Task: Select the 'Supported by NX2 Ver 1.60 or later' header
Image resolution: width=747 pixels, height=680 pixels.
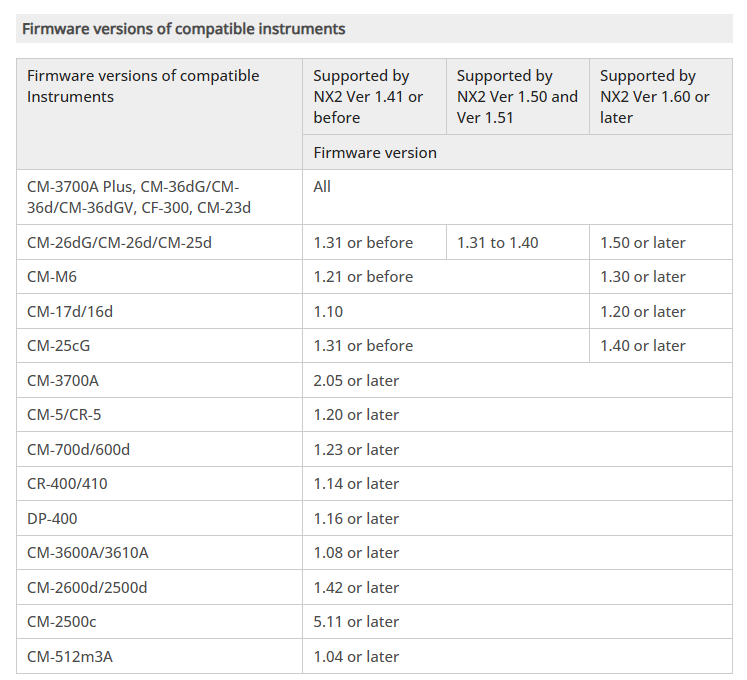Action: click(x=655, y=96)
